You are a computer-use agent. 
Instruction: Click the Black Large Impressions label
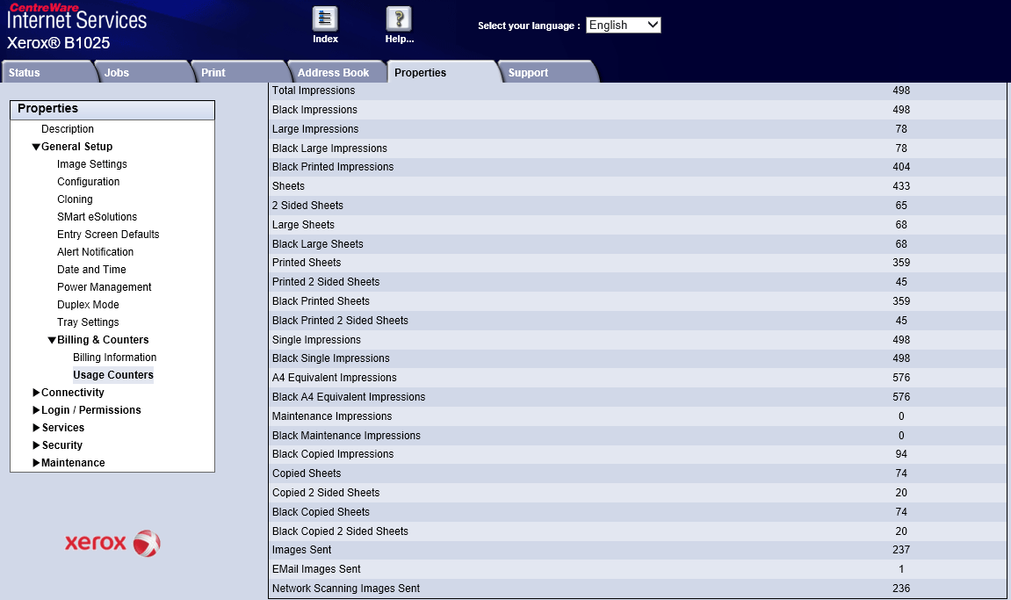tap(329, 148)
